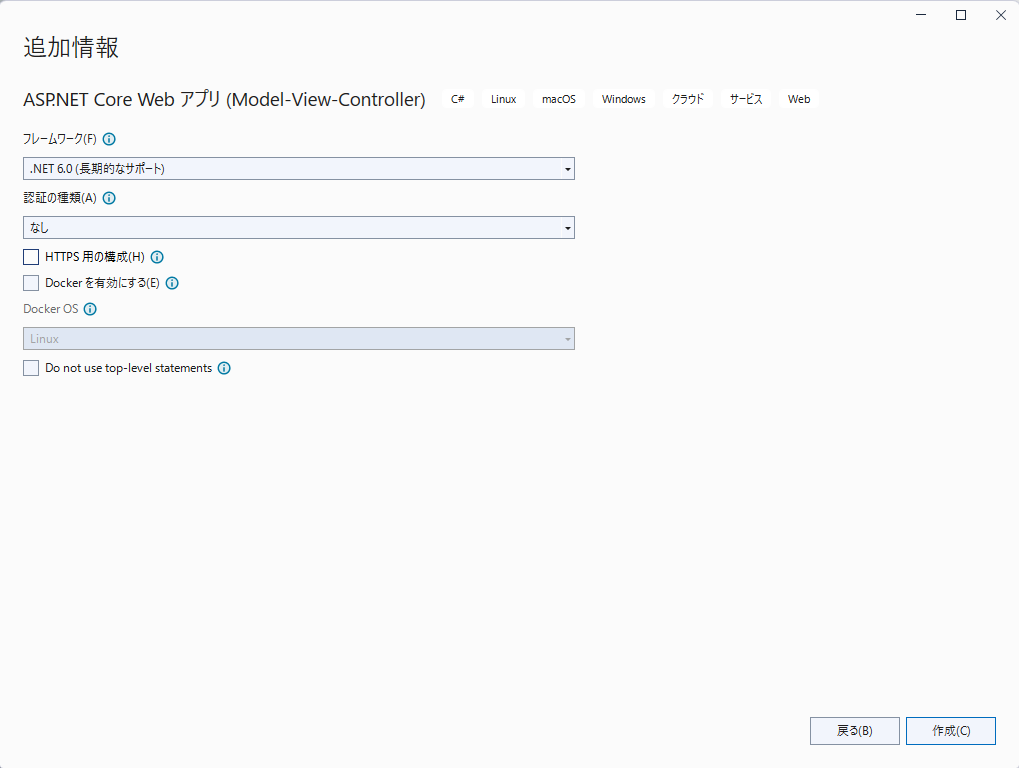1019x768 pixels.
Task: Click the Docker OS label text
Action: tap(51, 309)
